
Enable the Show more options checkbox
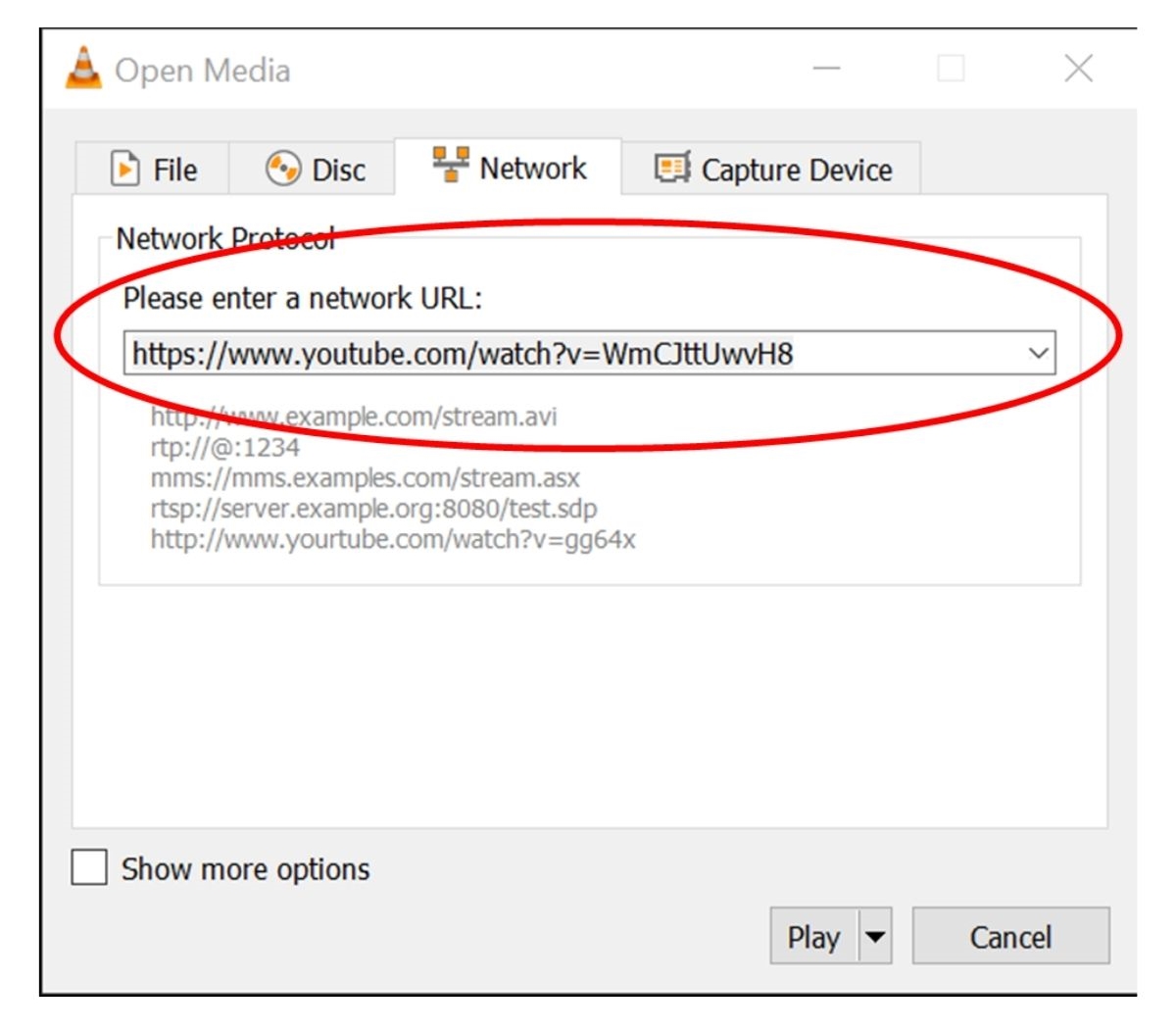89,867
